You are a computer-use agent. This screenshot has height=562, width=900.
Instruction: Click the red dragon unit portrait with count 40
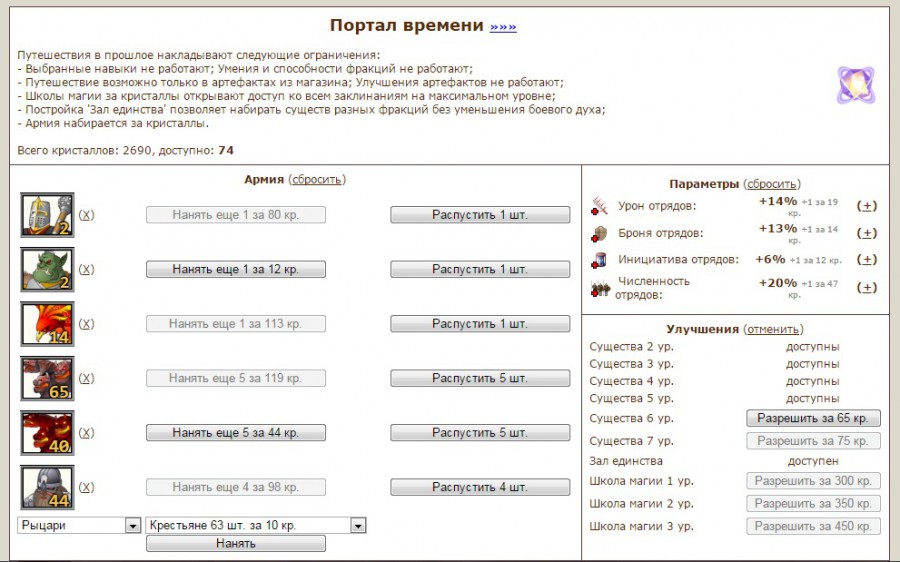[x=47, y=433]
